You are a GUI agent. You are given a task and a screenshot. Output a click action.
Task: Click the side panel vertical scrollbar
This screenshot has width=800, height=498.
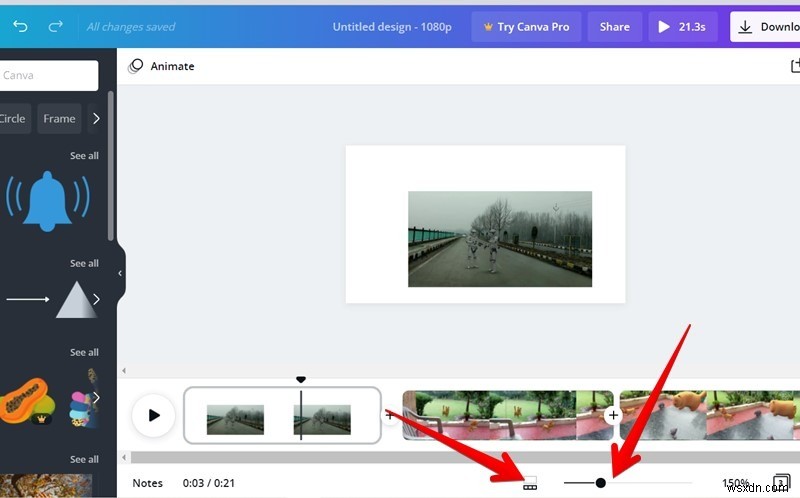coord(111,166)
